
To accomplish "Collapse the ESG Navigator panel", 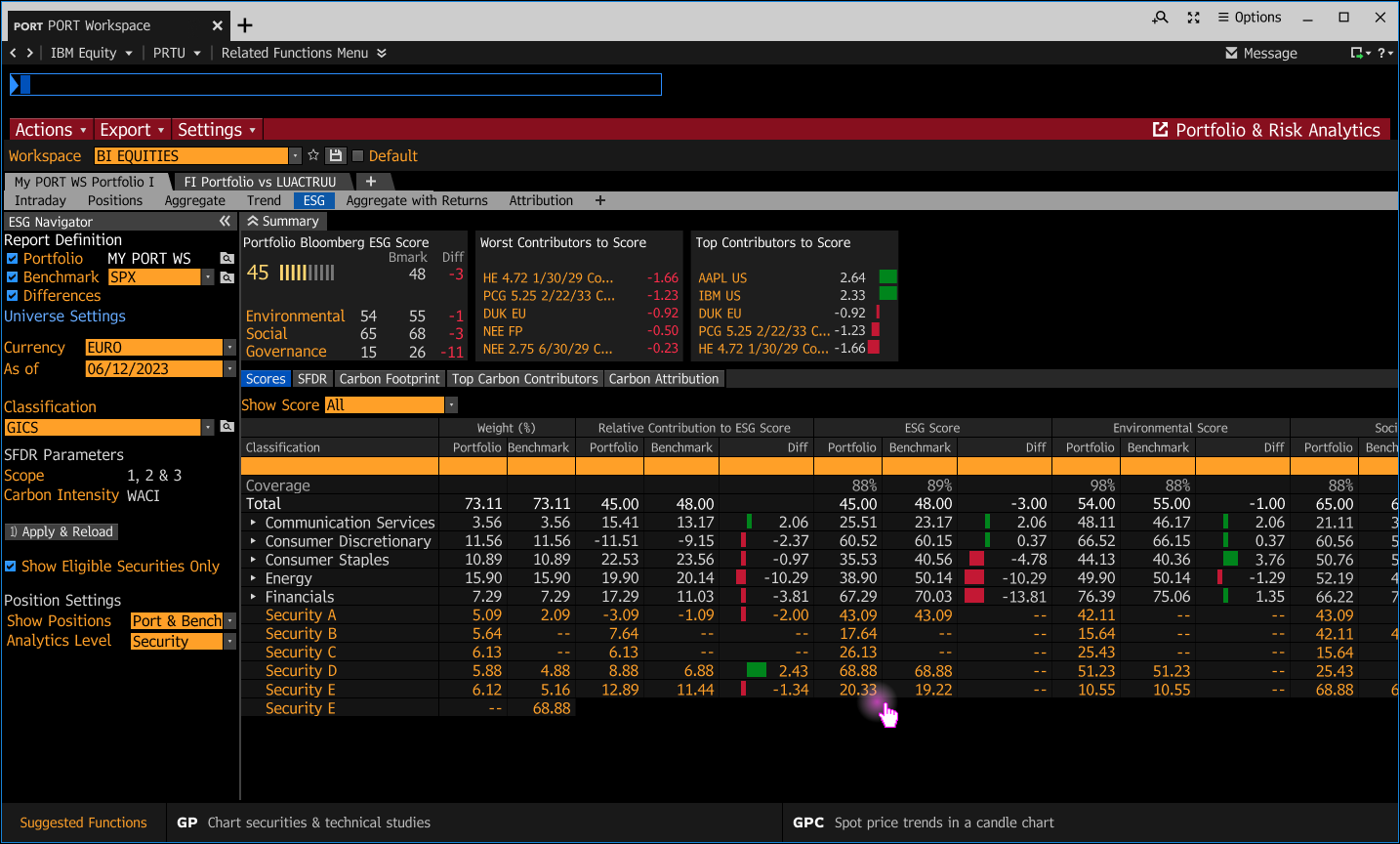I will (x=226, y=222).
